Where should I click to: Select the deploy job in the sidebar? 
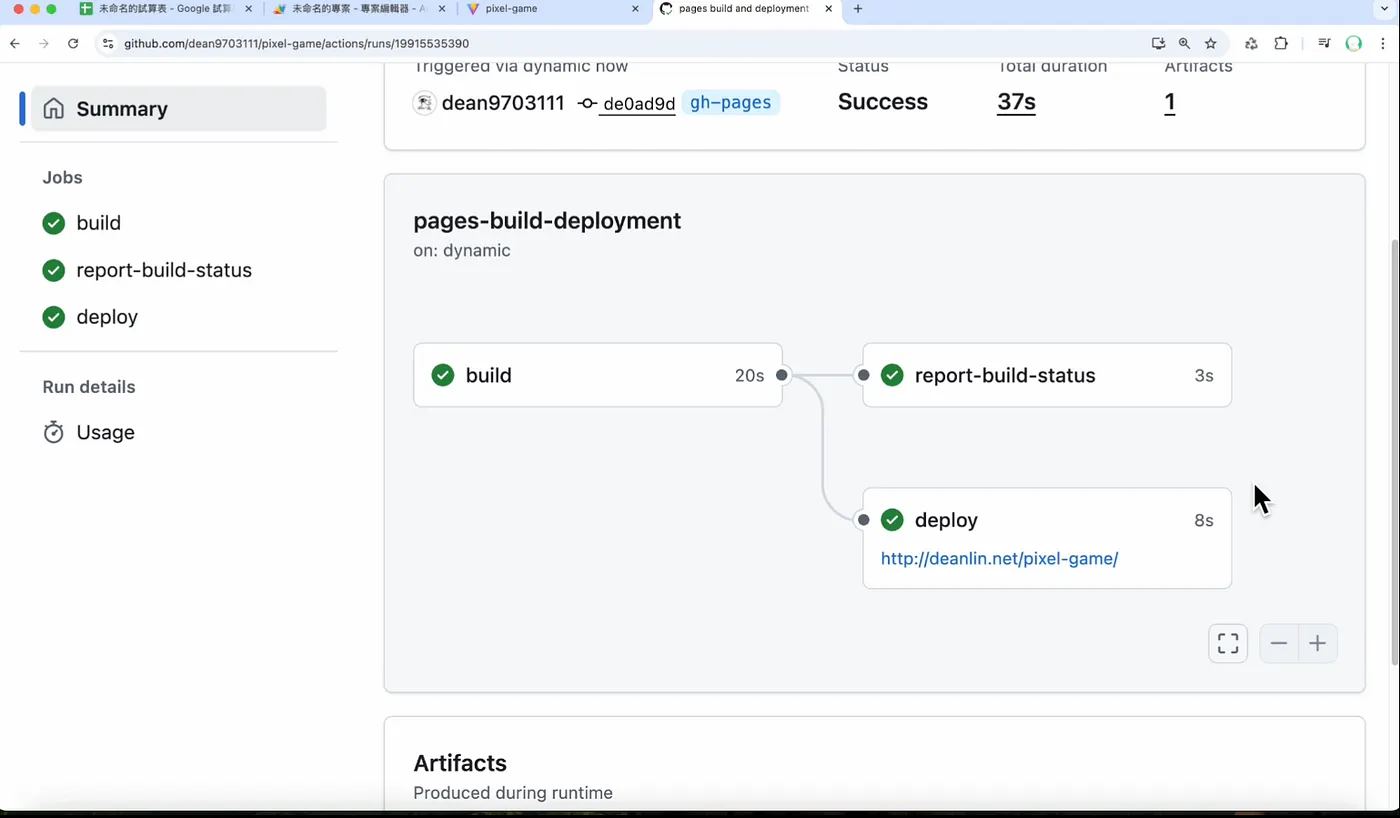click(107, 317)
